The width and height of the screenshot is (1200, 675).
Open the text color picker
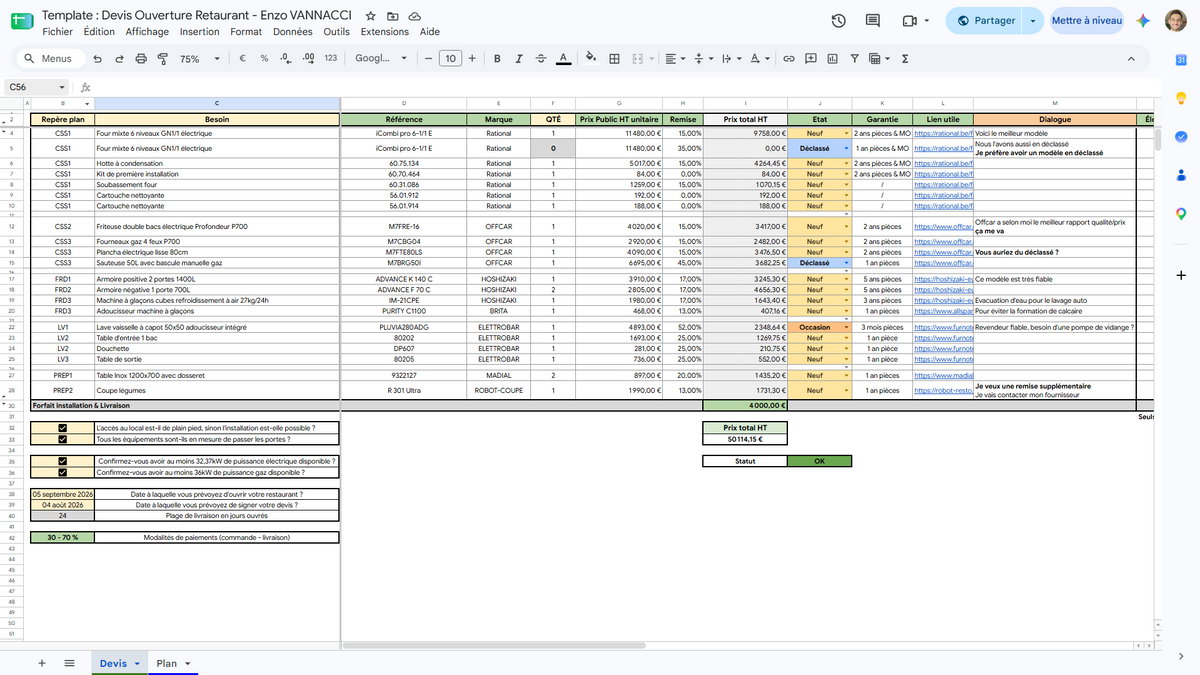point(564,59)
